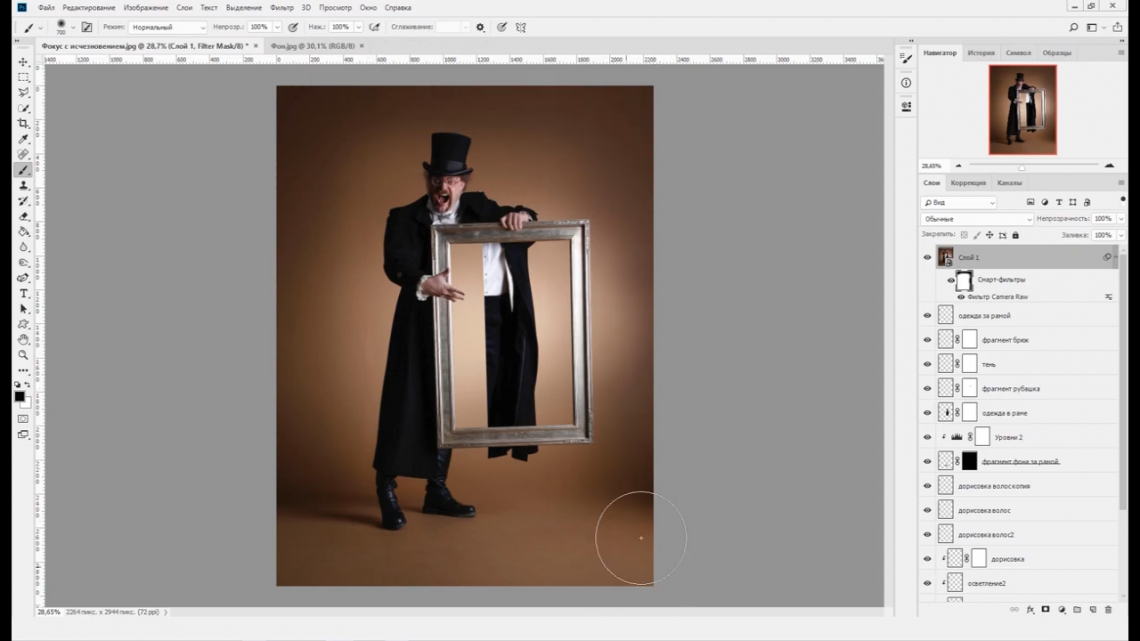The image size is (1140, 641).
Task: Click the Navigator preview thumbnail
Action: click(1022, 110)
